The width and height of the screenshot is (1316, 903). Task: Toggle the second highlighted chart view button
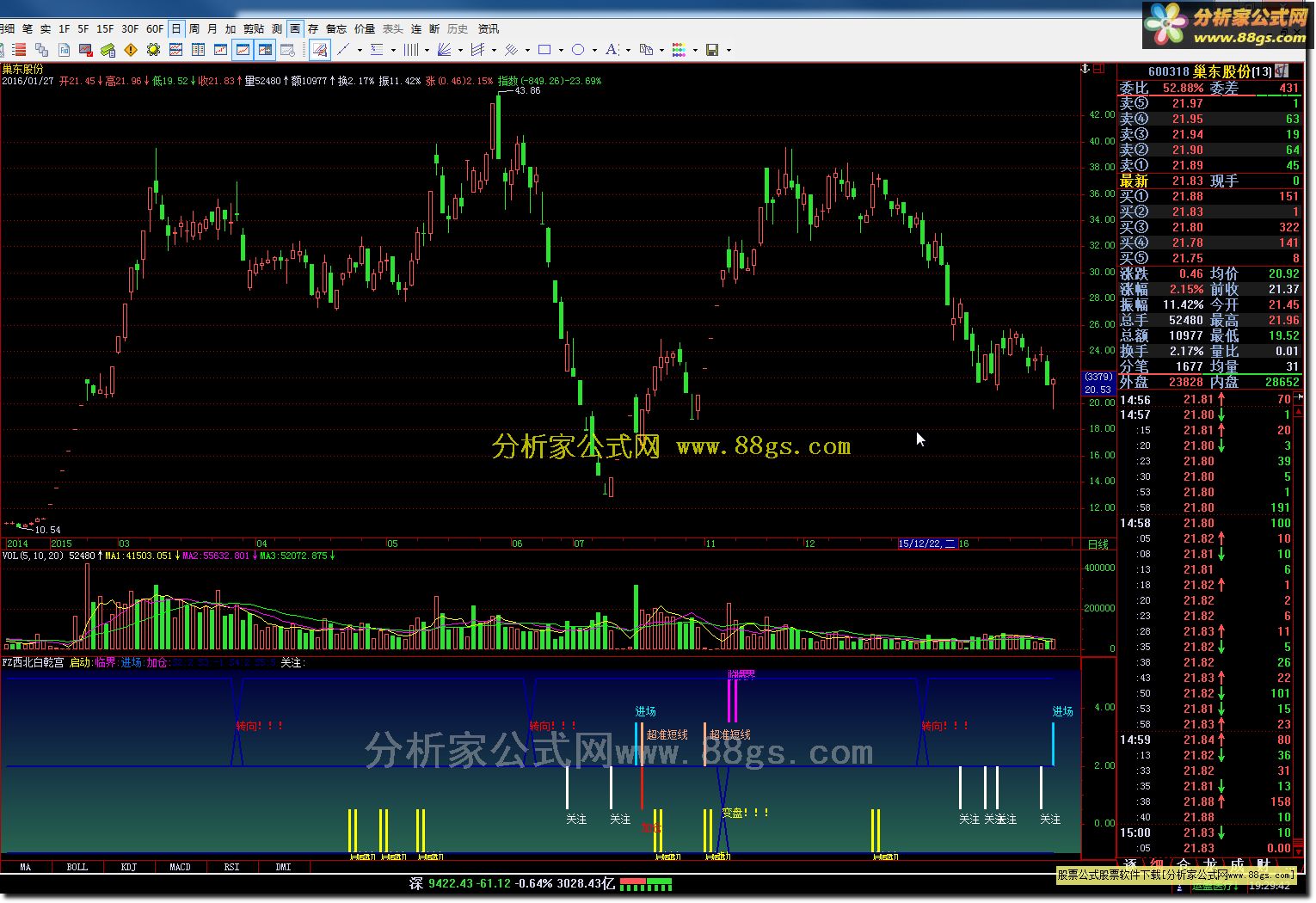[265, 50]
